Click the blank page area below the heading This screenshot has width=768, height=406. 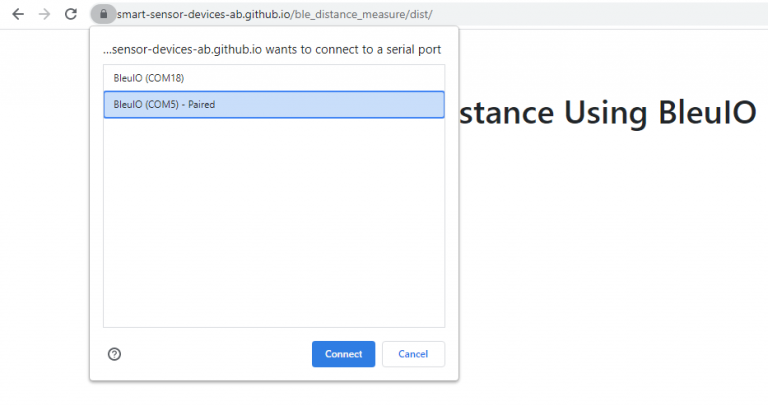pos(610,260)
